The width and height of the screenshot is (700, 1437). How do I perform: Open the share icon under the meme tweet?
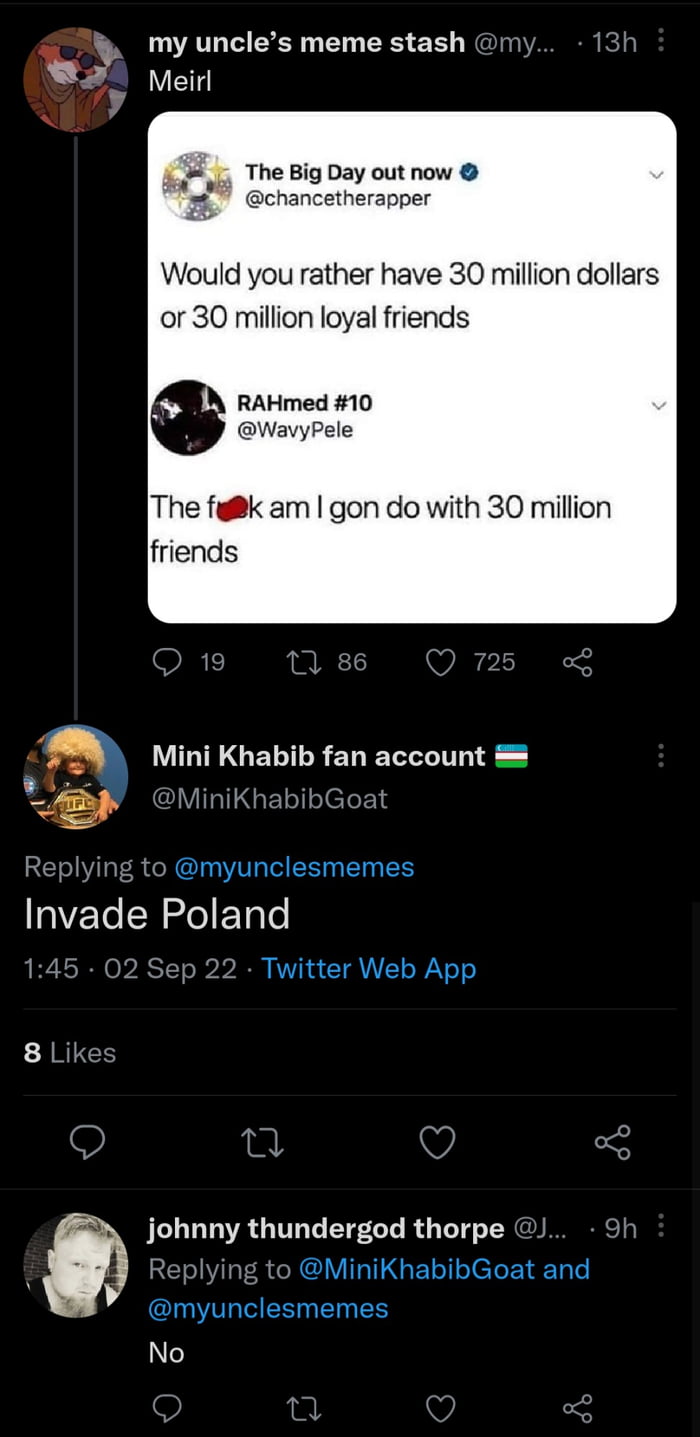tap(577, 661)
